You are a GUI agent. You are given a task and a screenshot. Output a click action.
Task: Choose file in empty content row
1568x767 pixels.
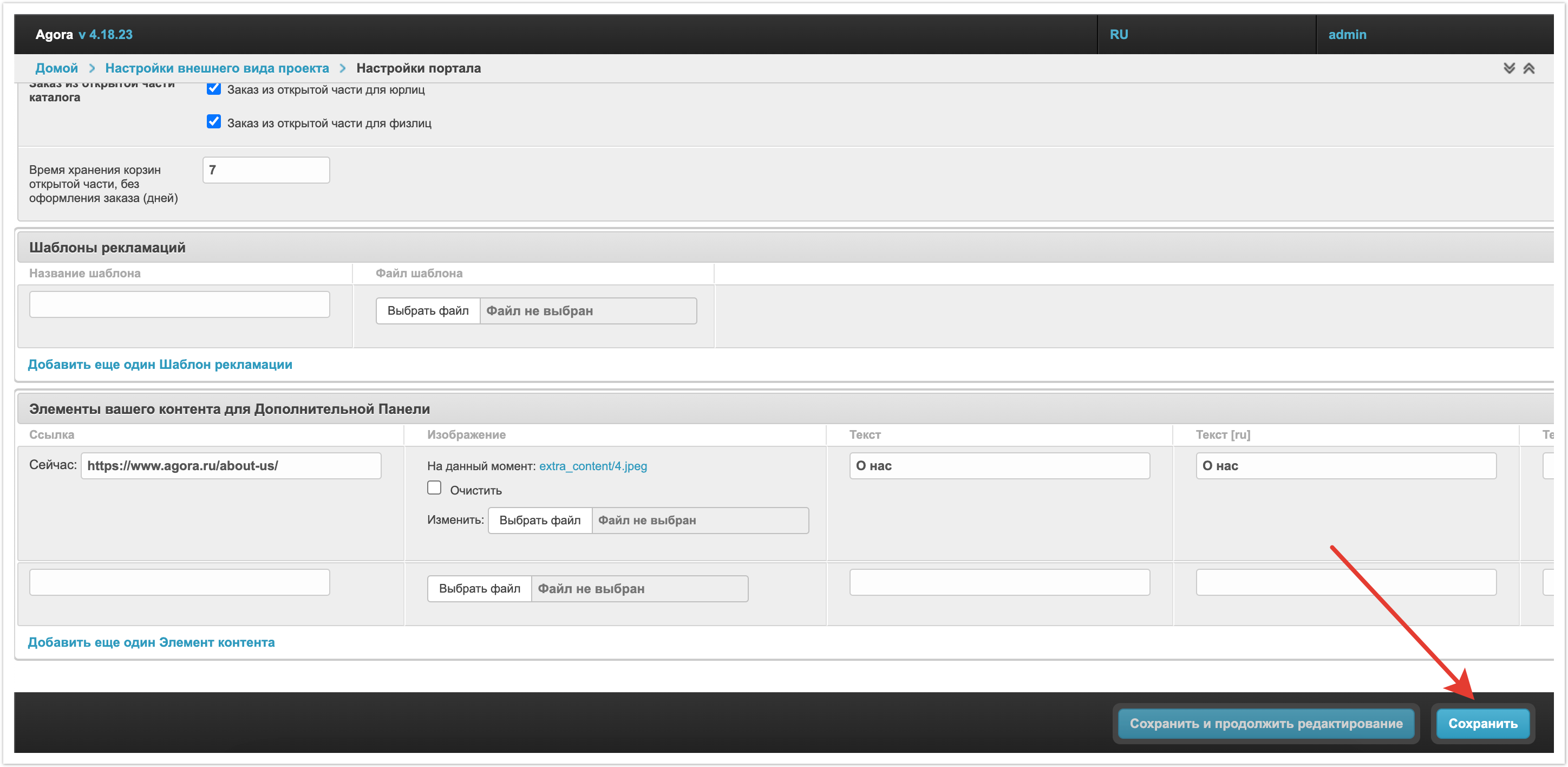pos(479,589)
